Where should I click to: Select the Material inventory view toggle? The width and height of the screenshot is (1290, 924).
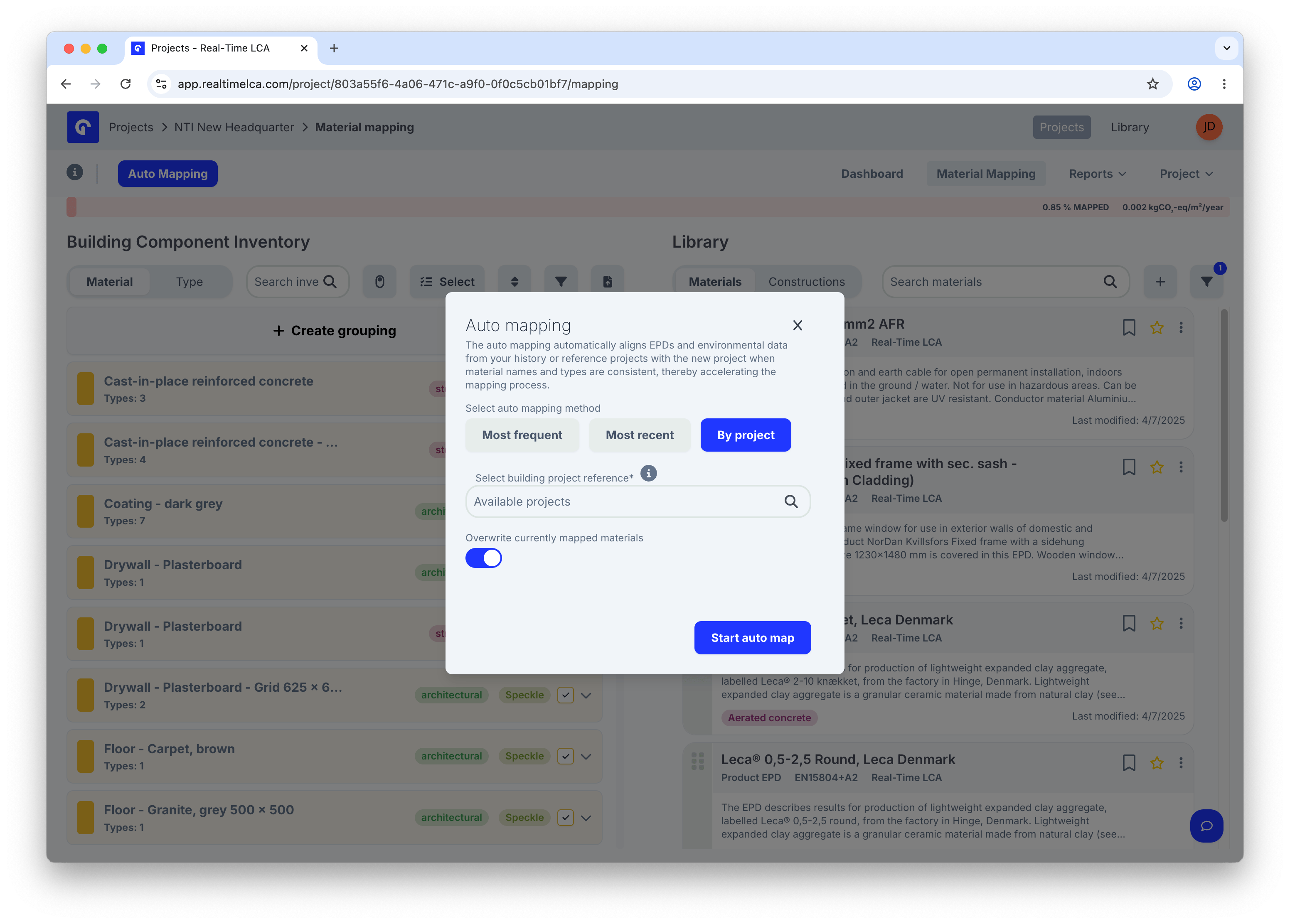coord(109,281)
